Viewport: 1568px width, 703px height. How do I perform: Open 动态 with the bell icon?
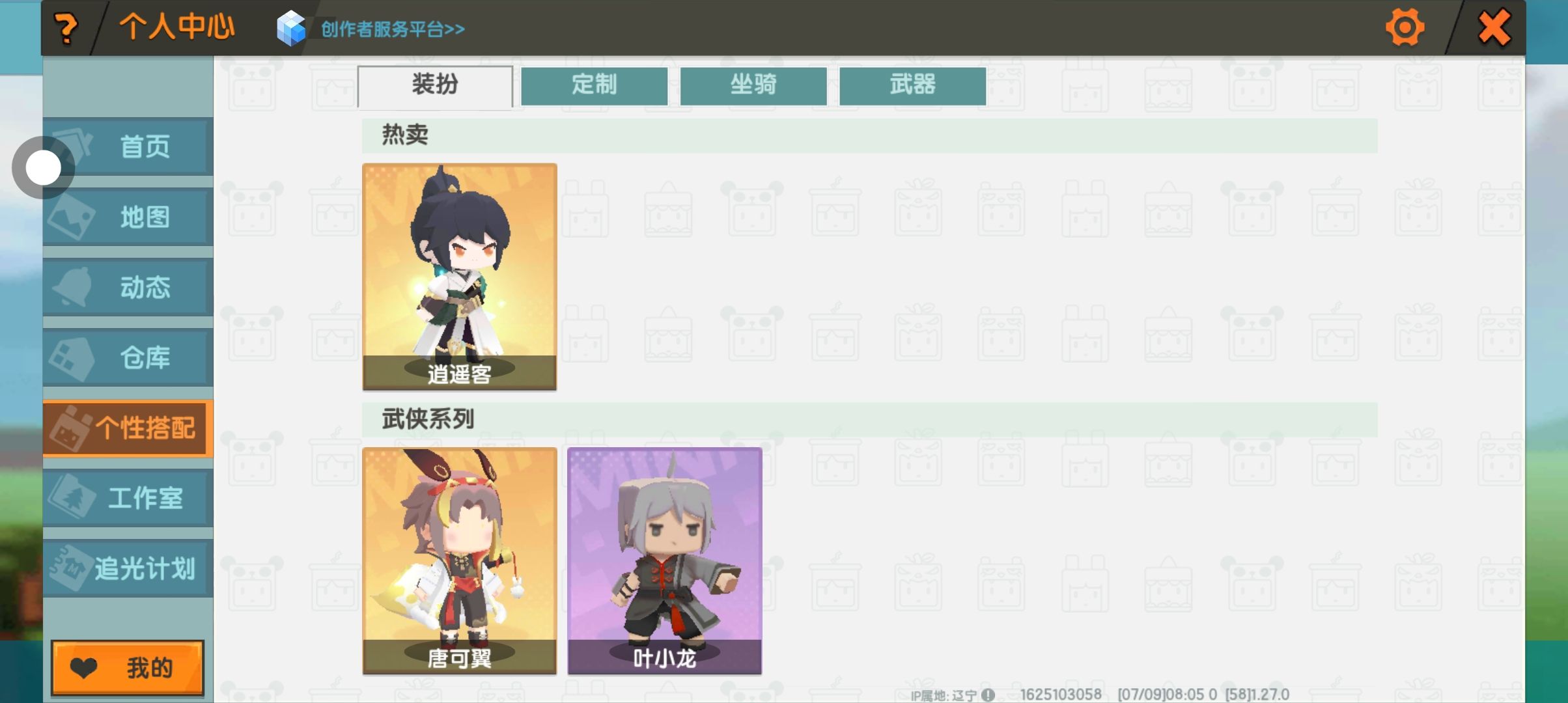coord(128,287)
